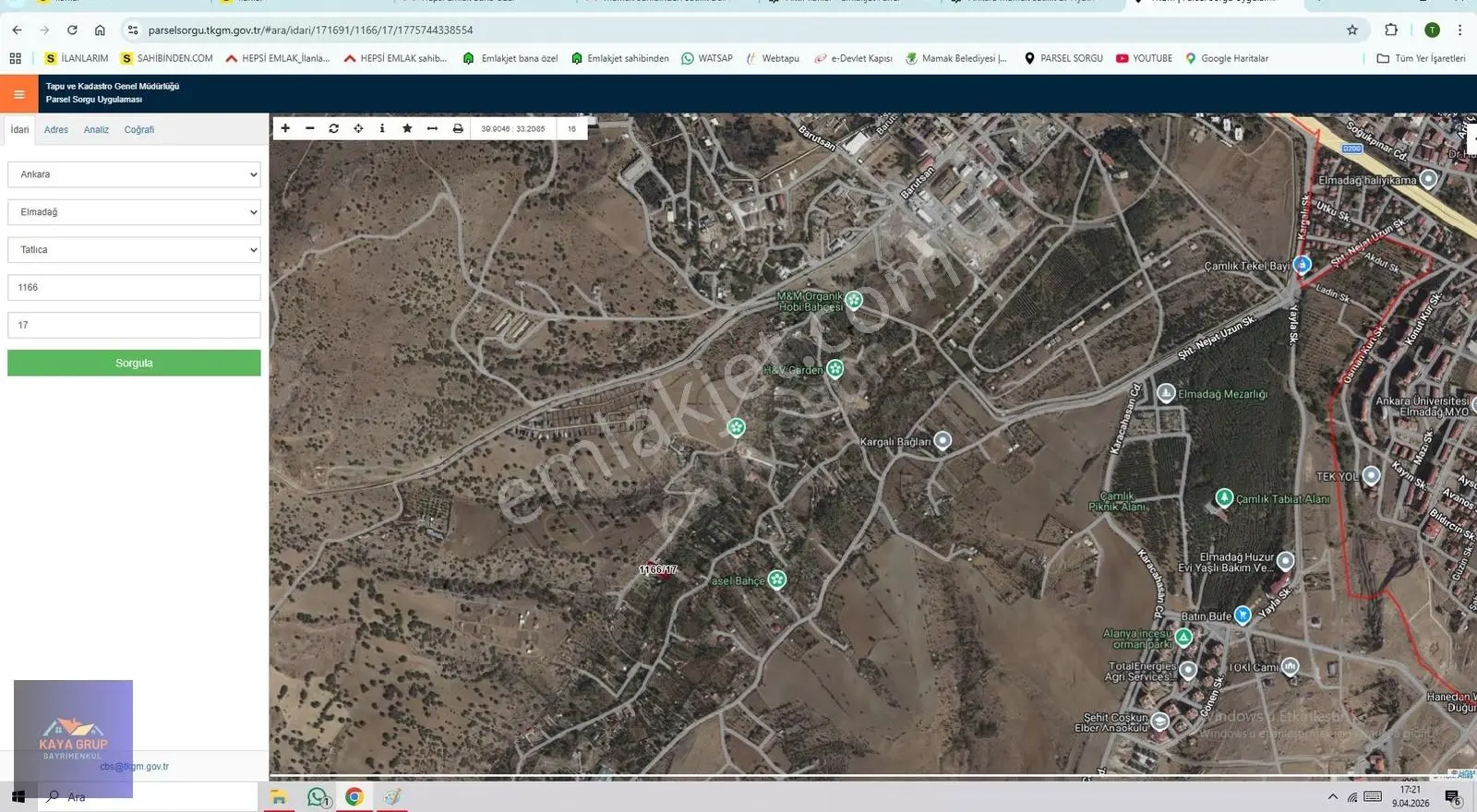Bookmark this page with star icon
This screenshot has width=1477, height=812.
point(1352,30)
